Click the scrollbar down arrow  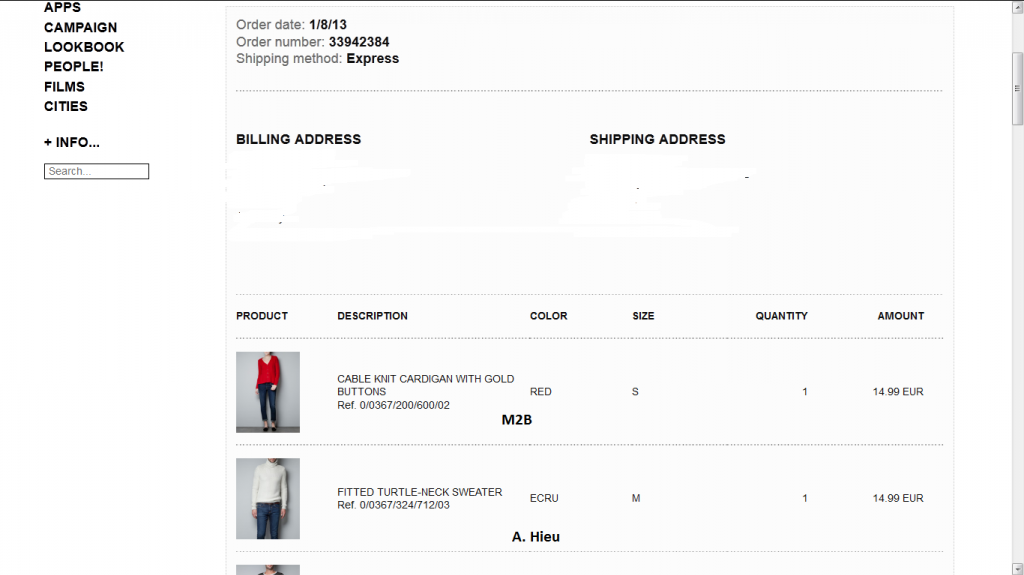(x=1016, y=567)
